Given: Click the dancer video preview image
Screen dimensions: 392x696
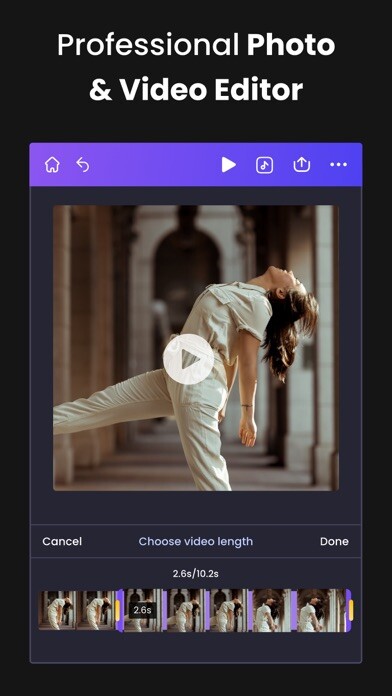Looking at the screenshot, I should click(x=196, y=348).
